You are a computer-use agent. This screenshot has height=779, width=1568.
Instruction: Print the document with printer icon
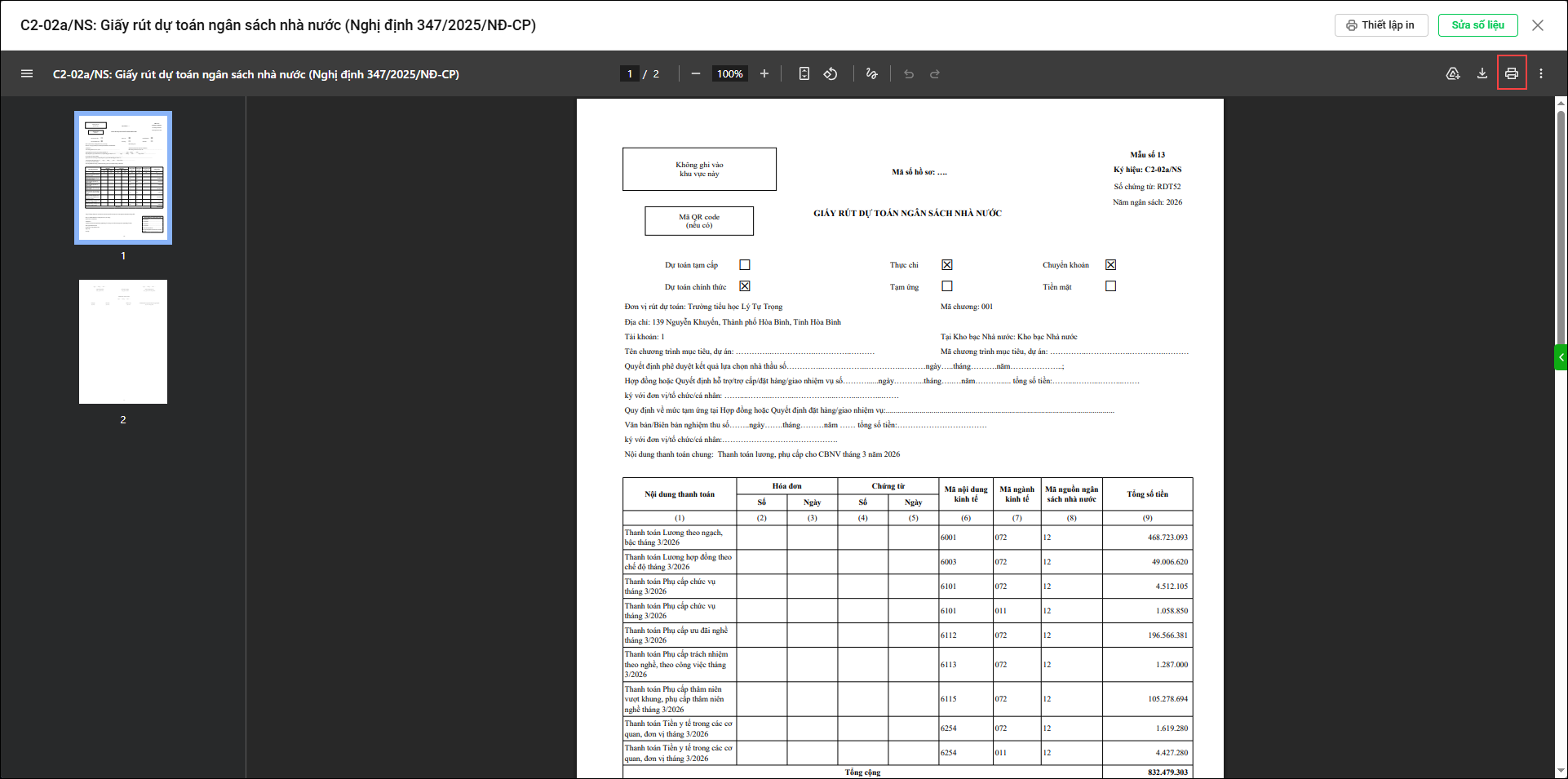coord(1512,74)
